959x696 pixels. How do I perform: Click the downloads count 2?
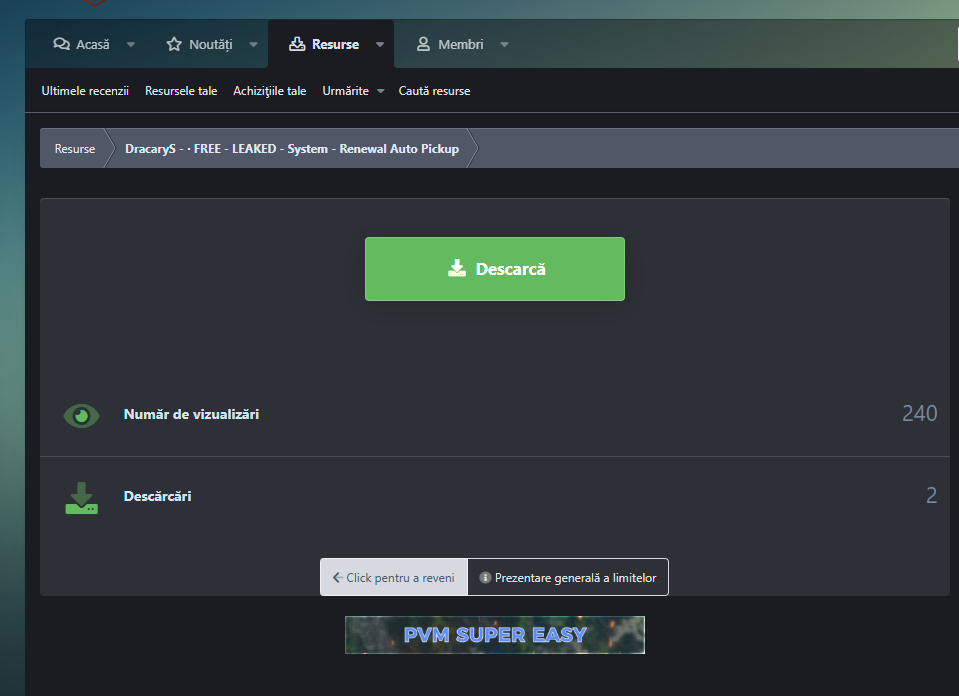click(931, 495)
